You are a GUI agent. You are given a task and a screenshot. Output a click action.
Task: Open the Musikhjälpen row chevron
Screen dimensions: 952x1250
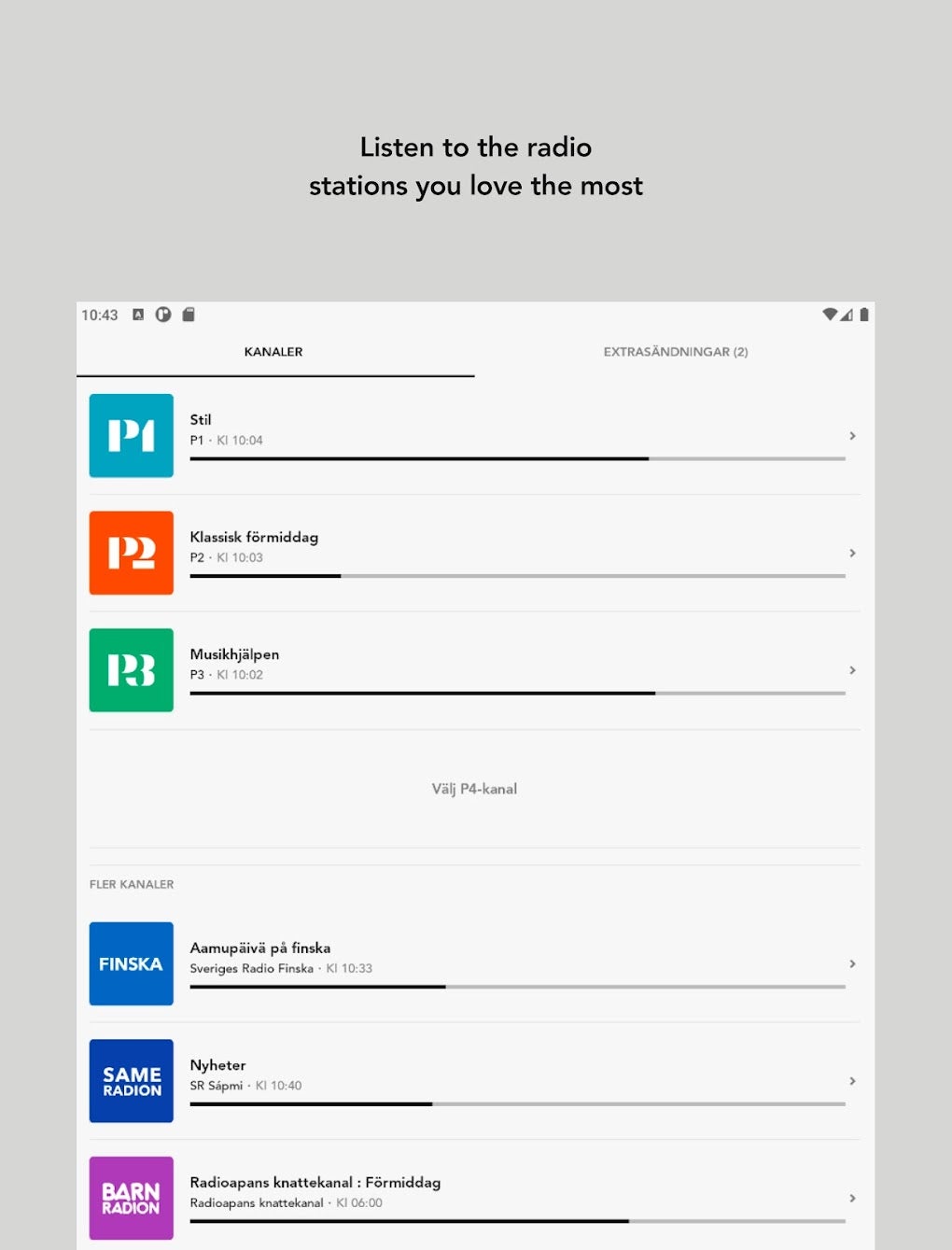click(x=852, y=670)
